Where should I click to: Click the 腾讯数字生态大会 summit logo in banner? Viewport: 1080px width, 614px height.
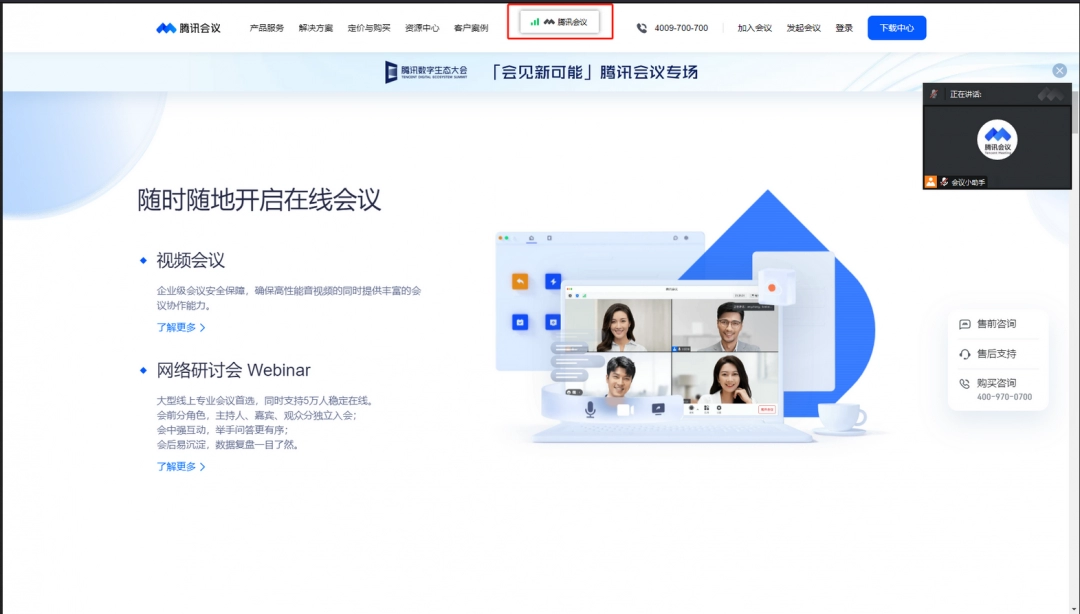pyautogui.click(x=426, y=72)
